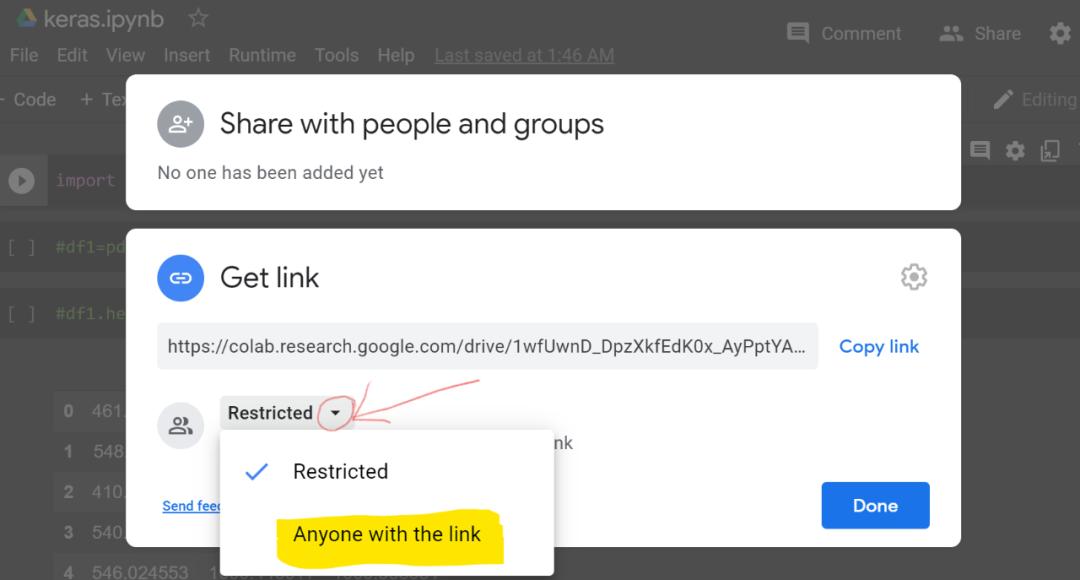Click the keras.ipynb notebook title

(x=103, y=19)
